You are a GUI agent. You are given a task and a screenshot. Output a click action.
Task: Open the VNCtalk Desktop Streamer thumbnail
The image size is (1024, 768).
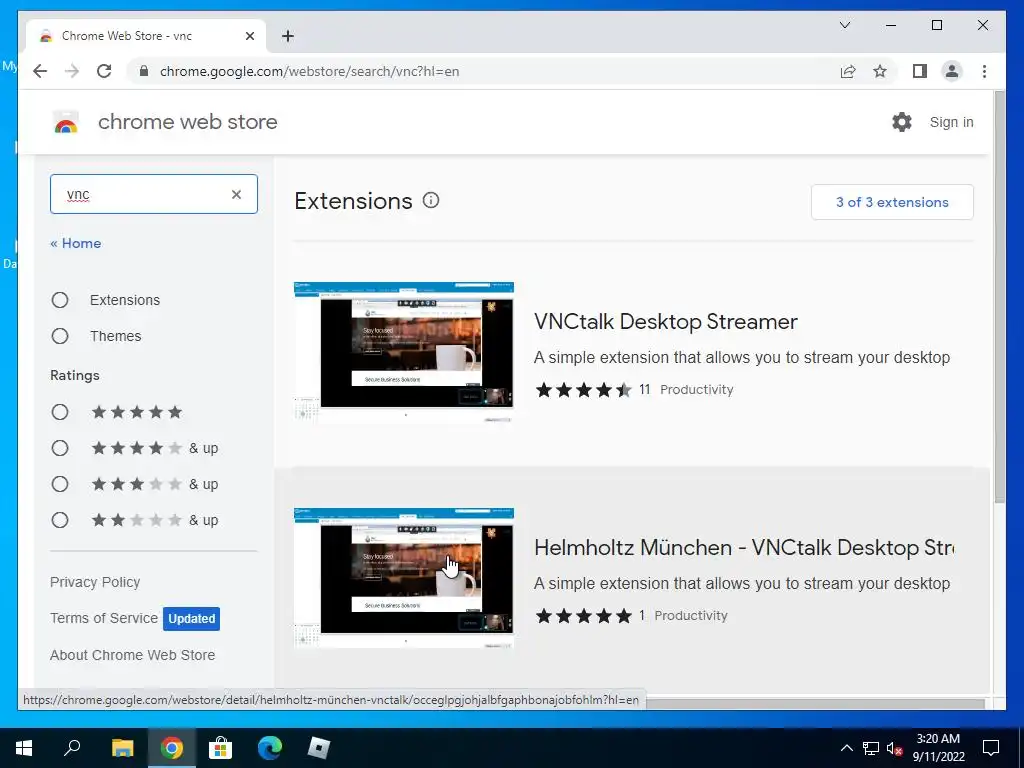(x=404, y=353)
